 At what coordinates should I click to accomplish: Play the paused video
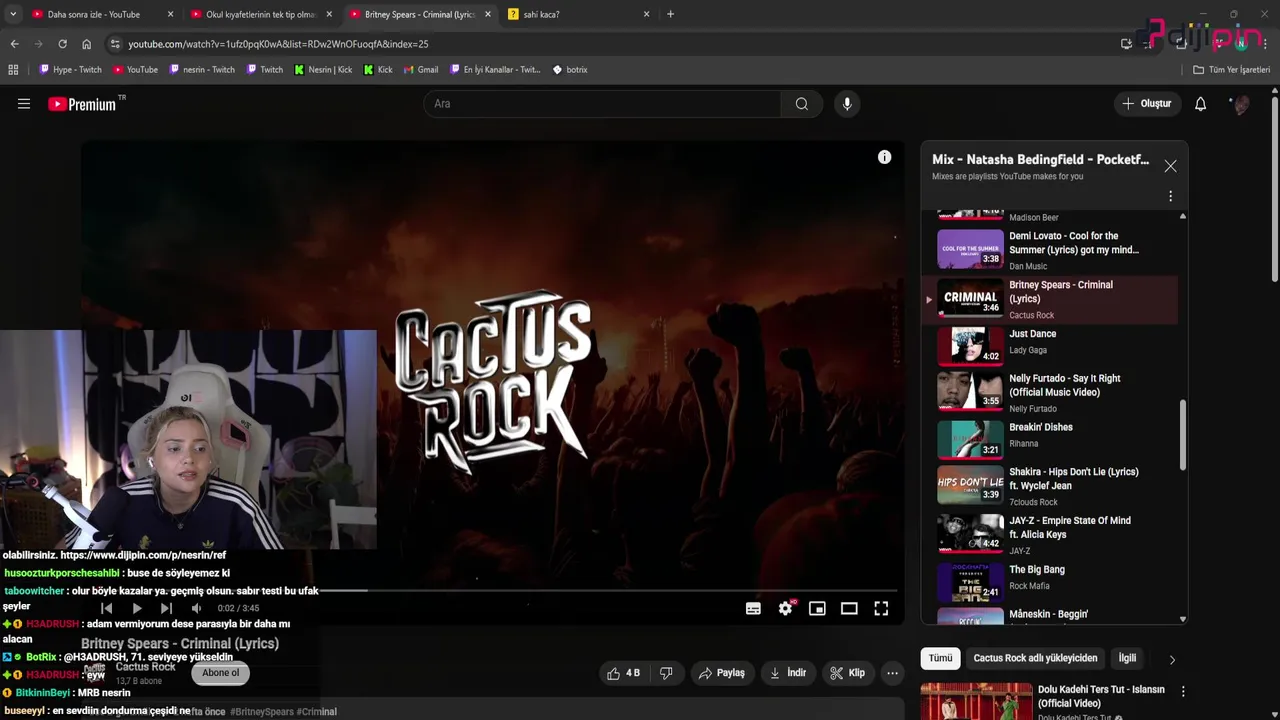(137, 608)
